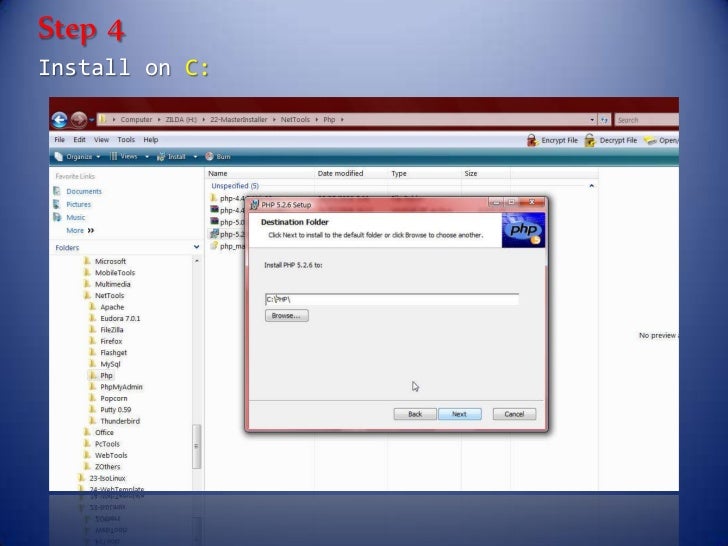This screenshot has height=546, width=728.
Task: Click the Explorer Search box
Action: (x=647, y=120)
